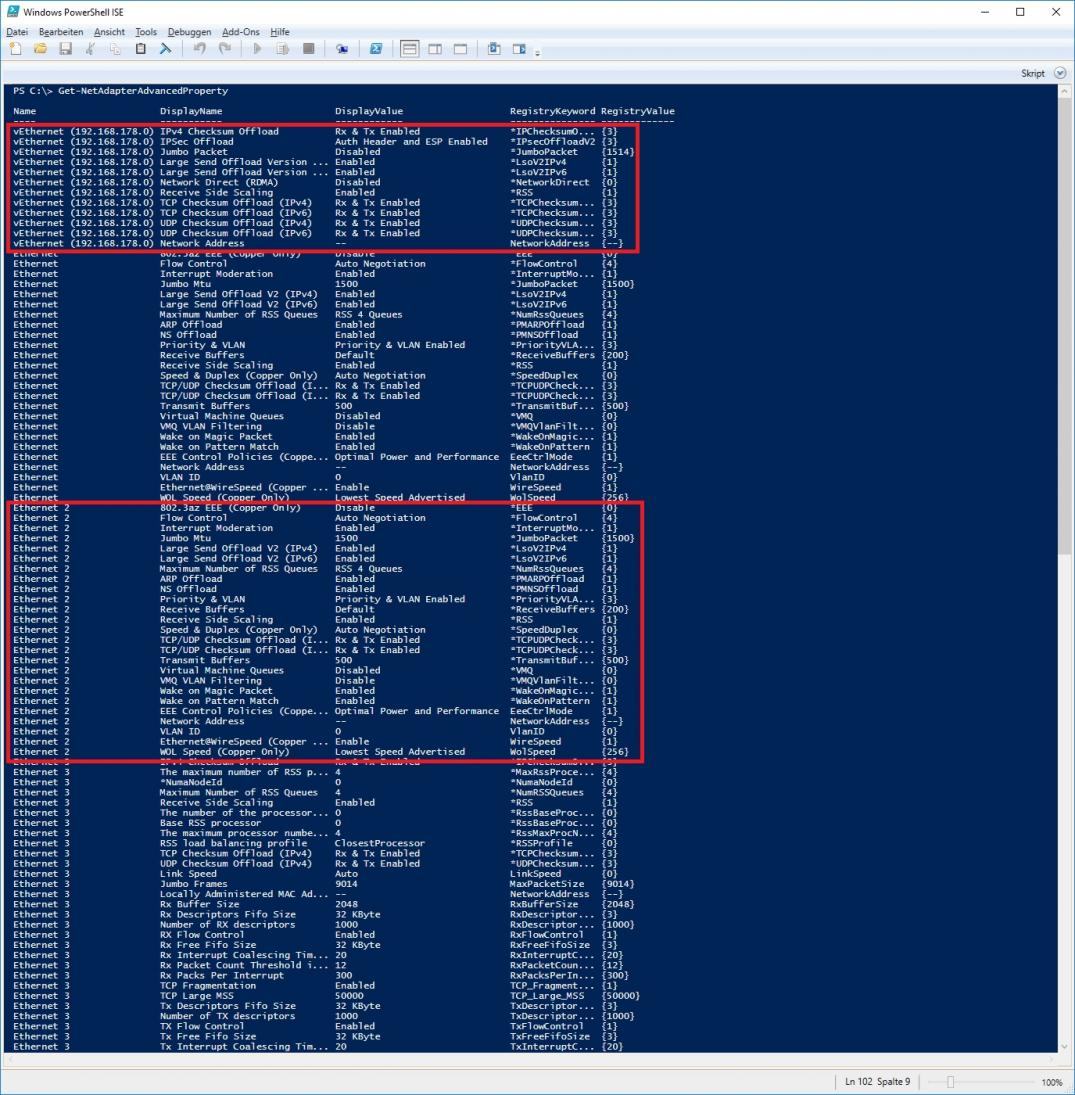Run the selection toolbar icon
This screenshot has width=1075, height=1095.
[282, 49]
